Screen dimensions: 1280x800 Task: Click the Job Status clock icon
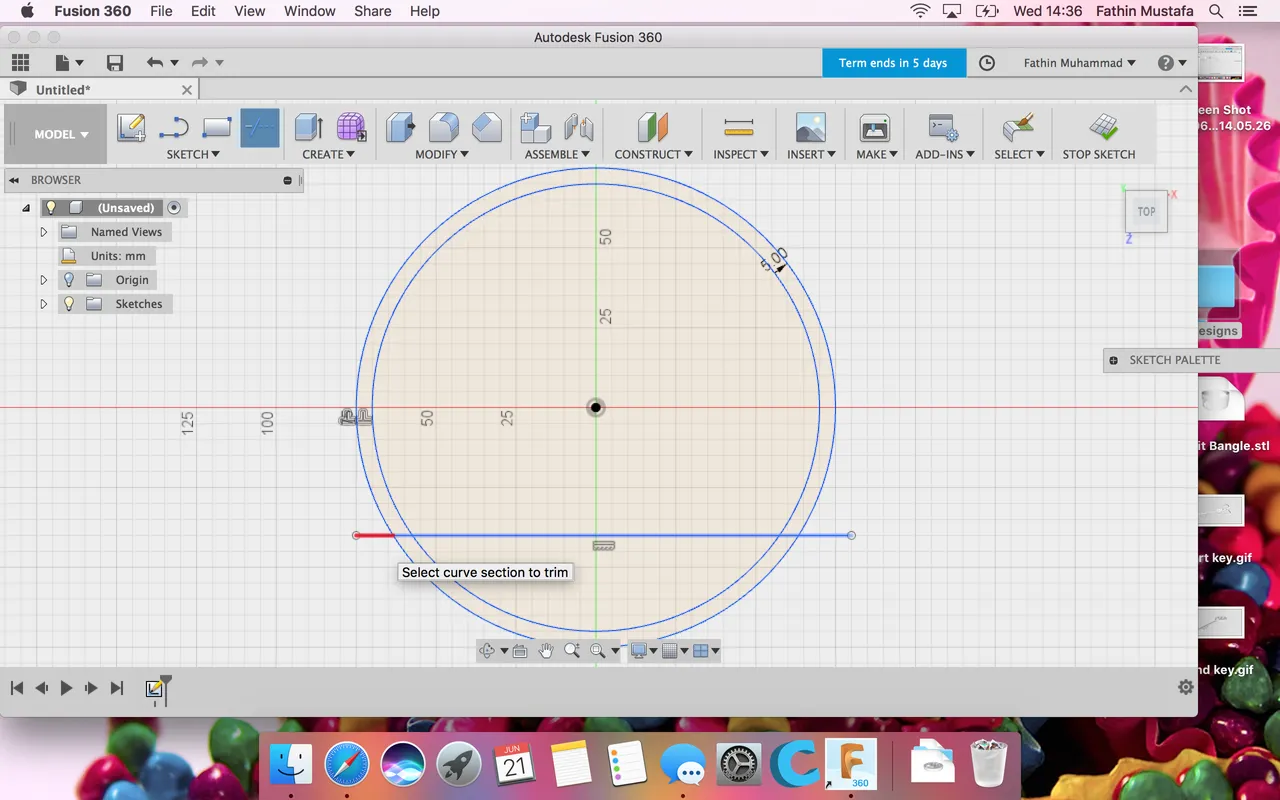tap(987, 63)
